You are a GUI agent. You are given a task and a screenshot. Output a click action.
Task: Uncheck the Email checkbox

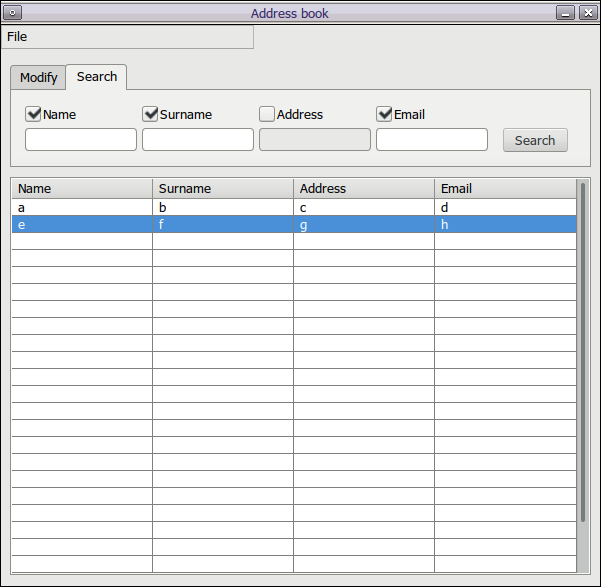click(384, 114)
